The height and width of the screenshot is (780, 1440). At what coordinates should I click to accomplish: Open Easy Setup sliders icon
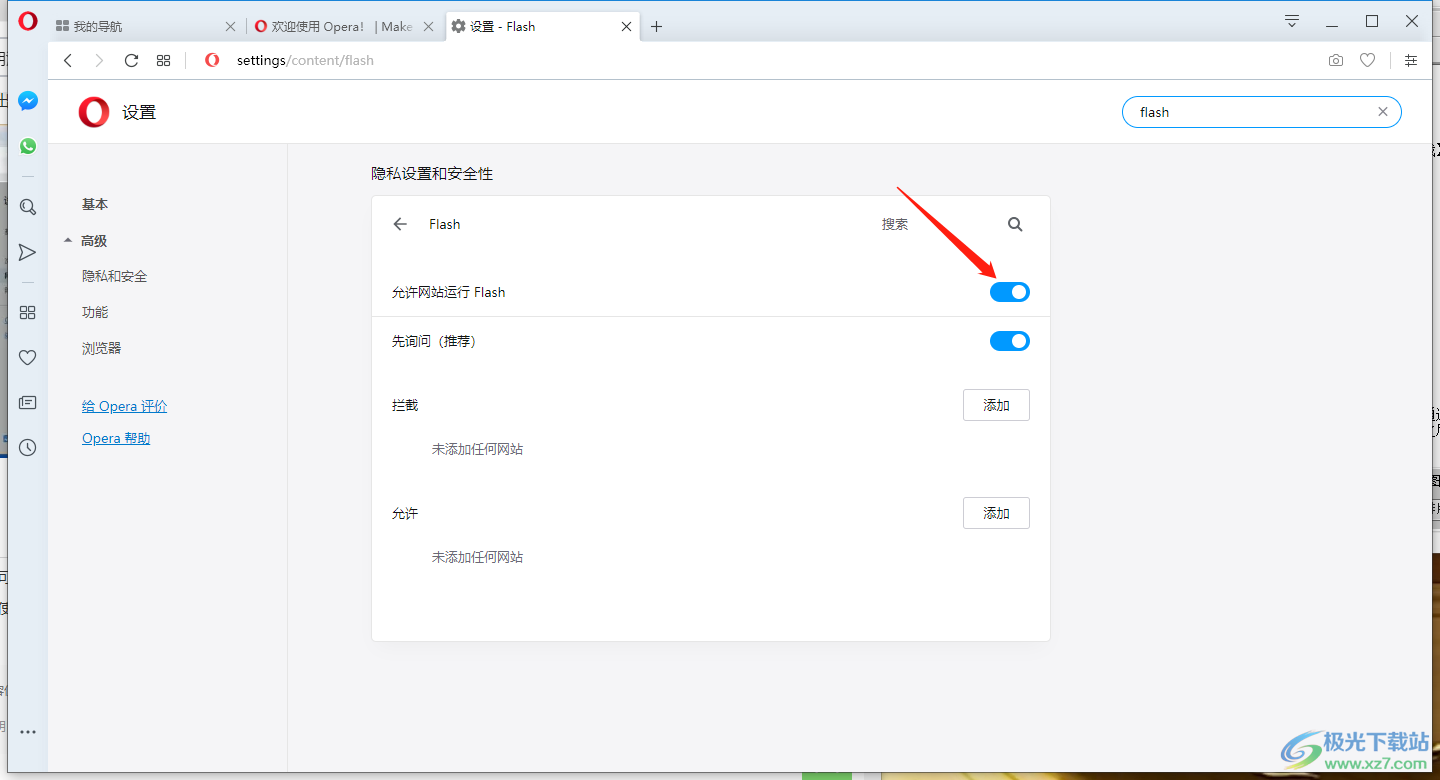[1411, 60]
